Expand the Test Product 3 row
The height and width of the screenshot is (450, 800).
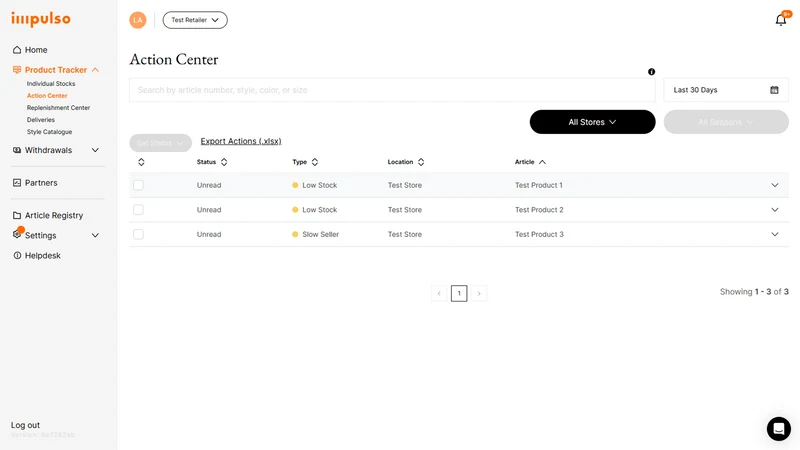(774, 234)
